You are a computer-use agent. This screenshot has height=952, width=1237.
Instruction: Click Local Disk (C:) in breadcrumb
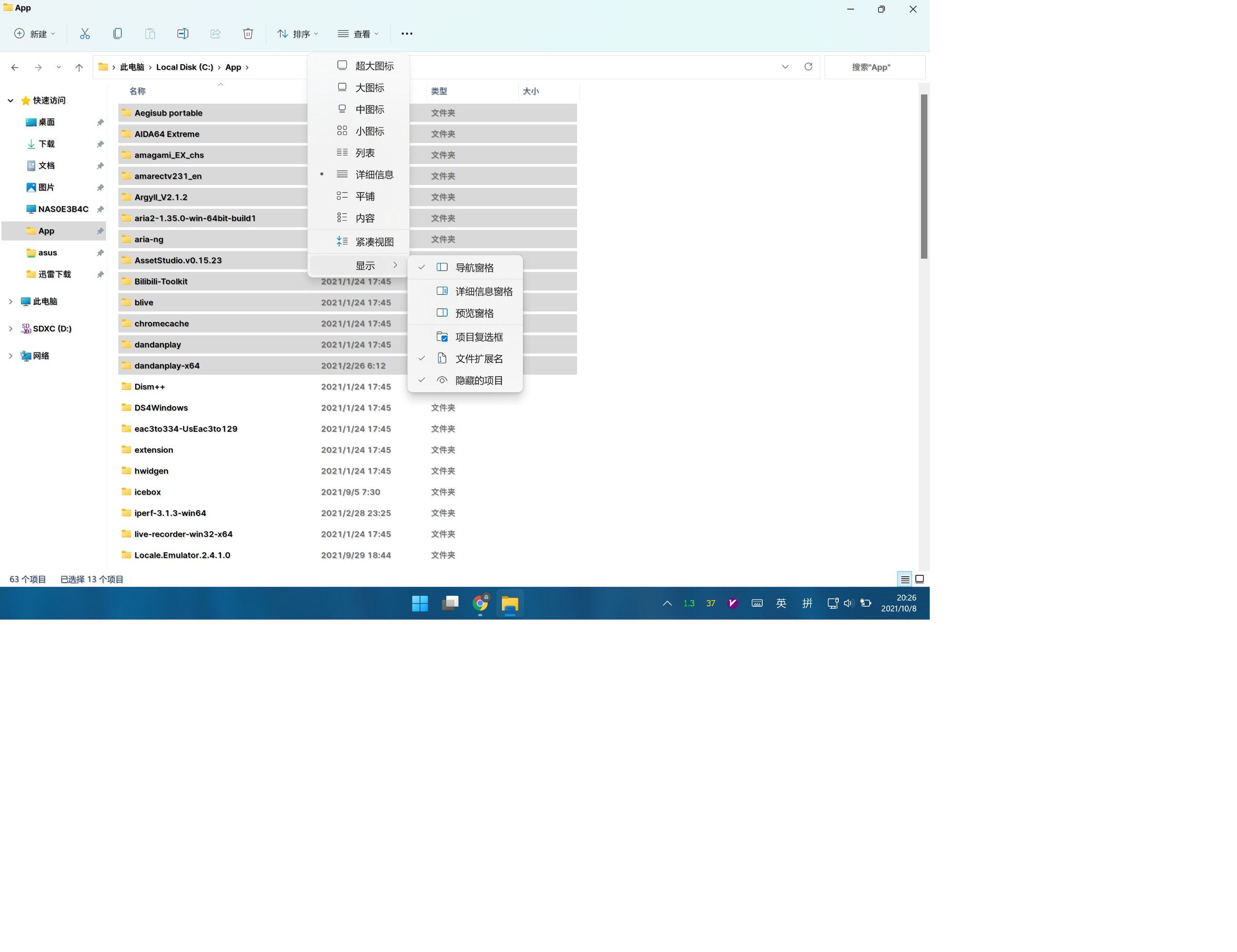tap(185, 67)
